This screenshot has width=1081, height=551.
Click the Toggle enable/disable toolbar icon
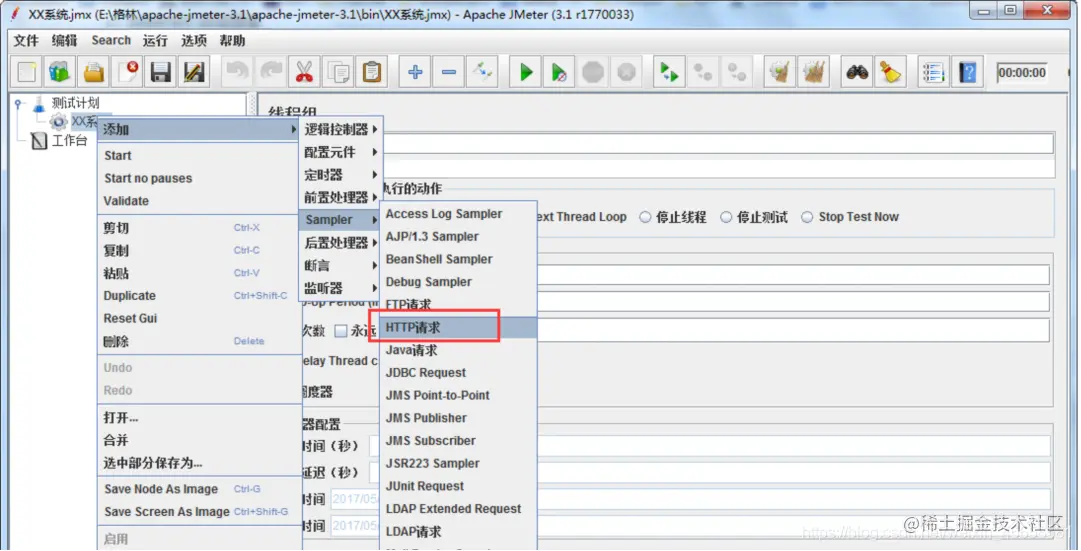pos(482,72)
